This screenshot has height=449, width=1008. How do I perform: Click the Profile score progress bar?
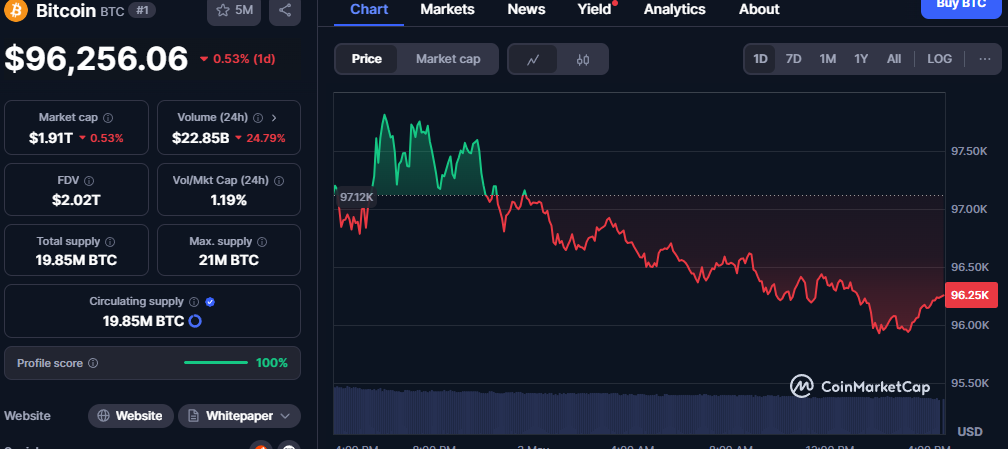216,363
